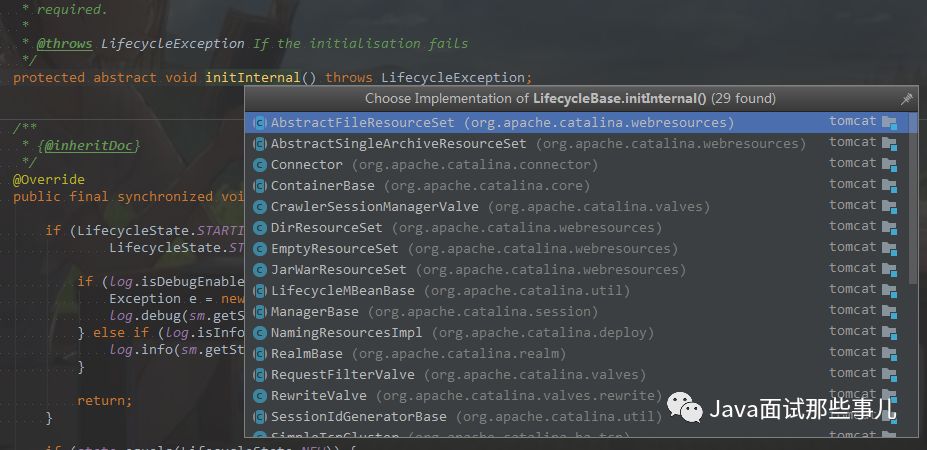This screenshot has height=450, width=927.
Task: Click class icon beside JarWarResourceSet
Action: (260, 270)
